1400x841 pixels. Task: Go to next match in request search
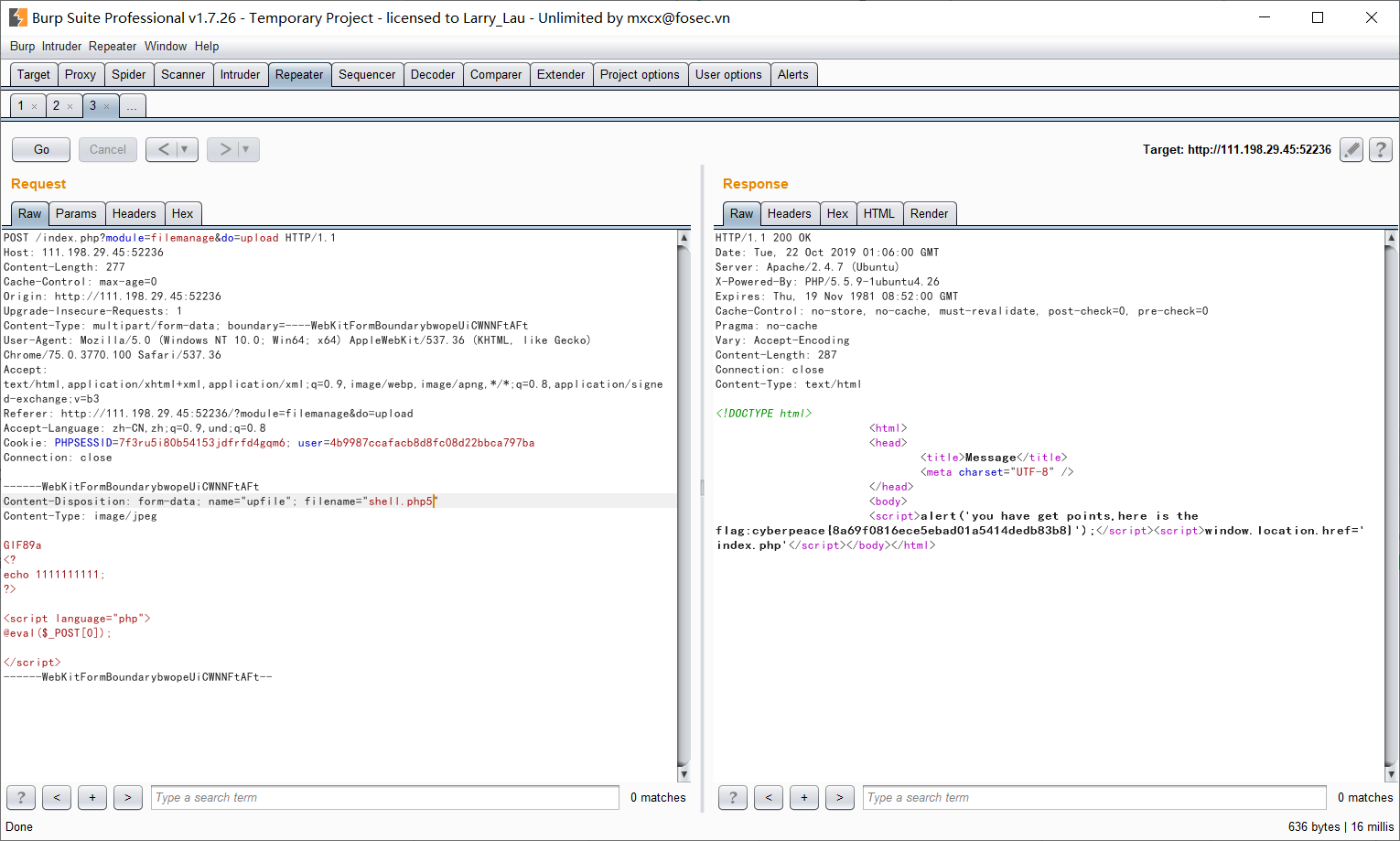(128, 797)
